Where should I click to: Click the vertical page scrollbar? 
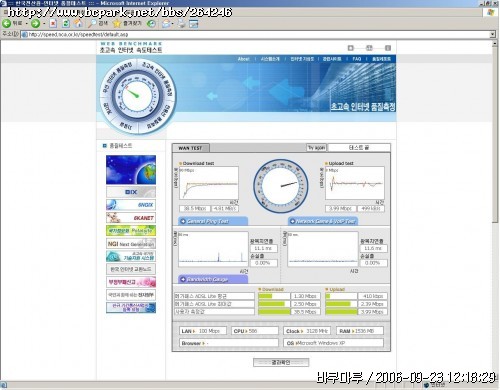(495, 133)
